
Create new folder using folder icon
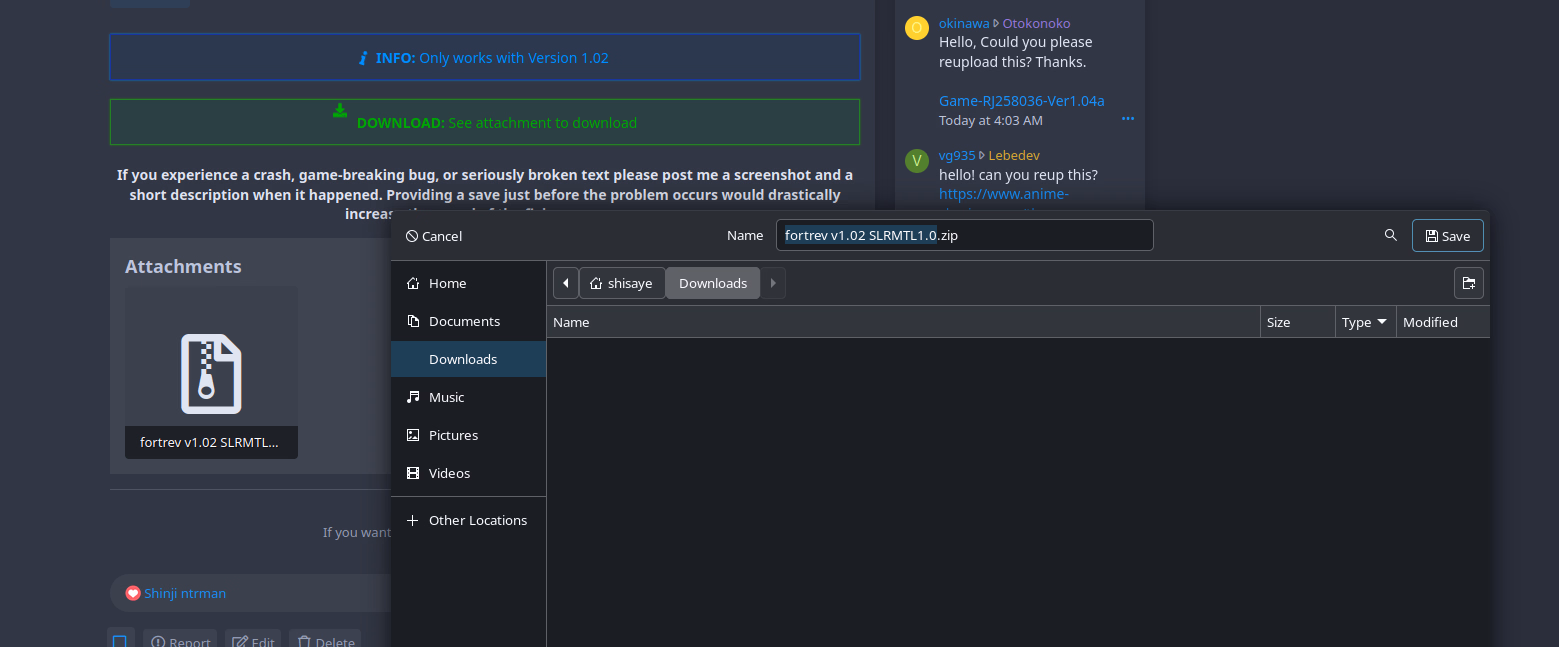(1468, 283)
